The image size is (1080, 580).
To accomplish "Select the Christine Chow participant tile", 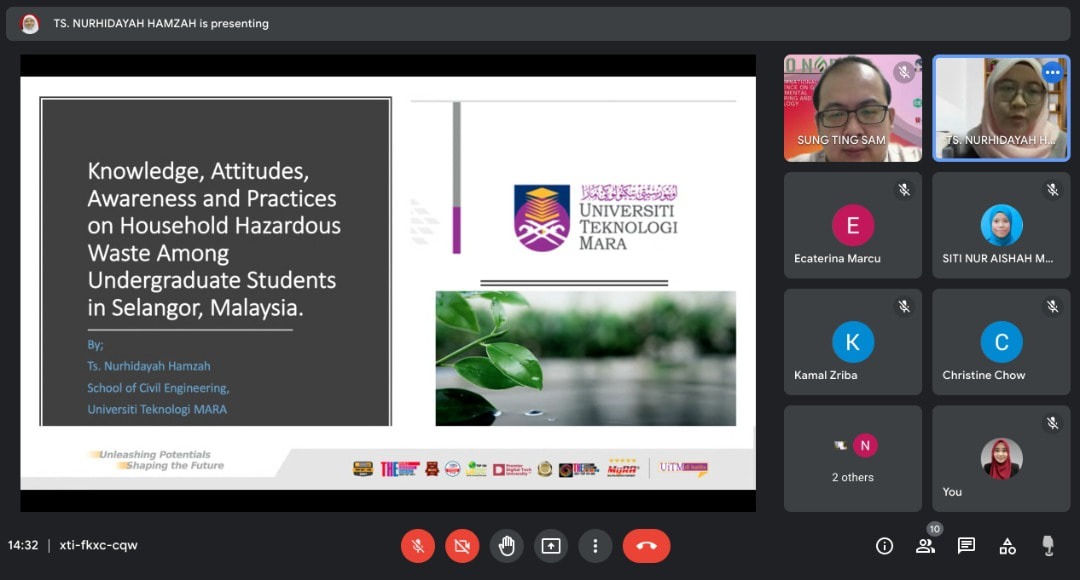I will 1001,342.
